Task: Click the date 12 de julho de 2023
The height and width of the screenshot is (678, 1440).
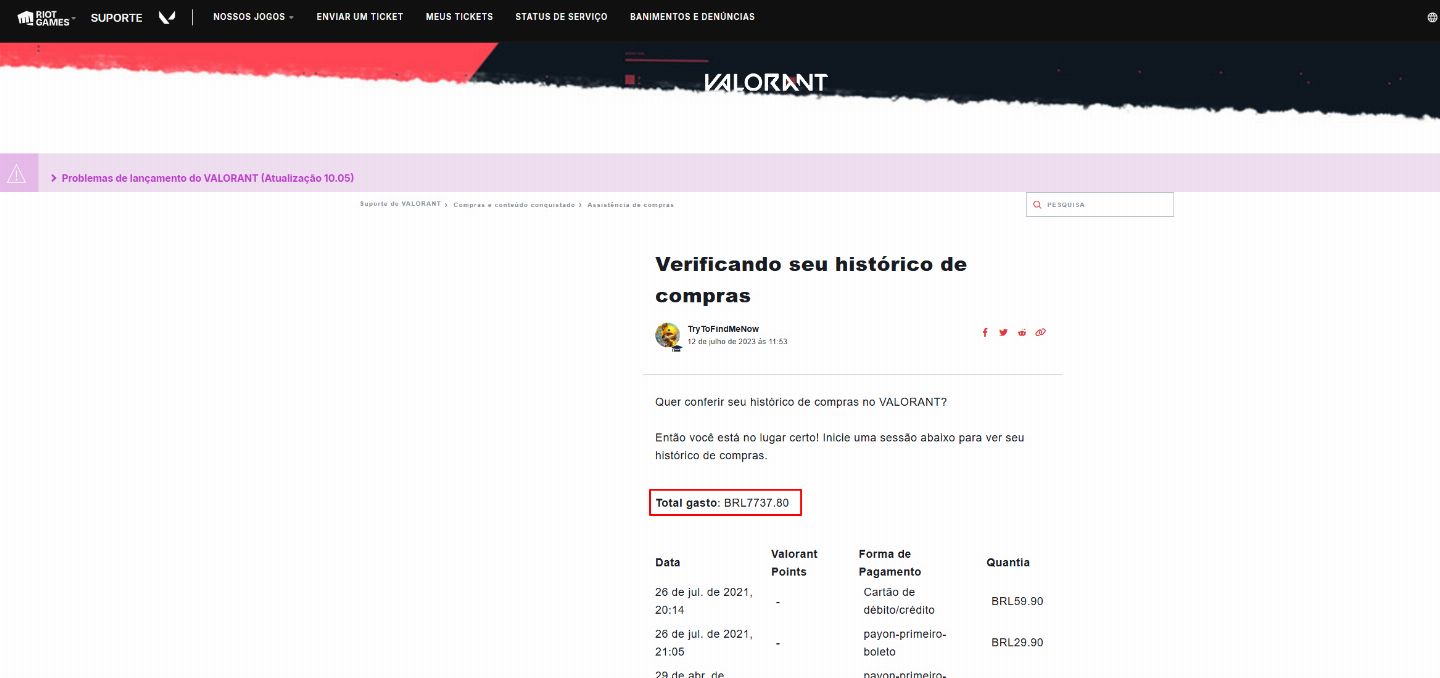Action: coord(737,342)
